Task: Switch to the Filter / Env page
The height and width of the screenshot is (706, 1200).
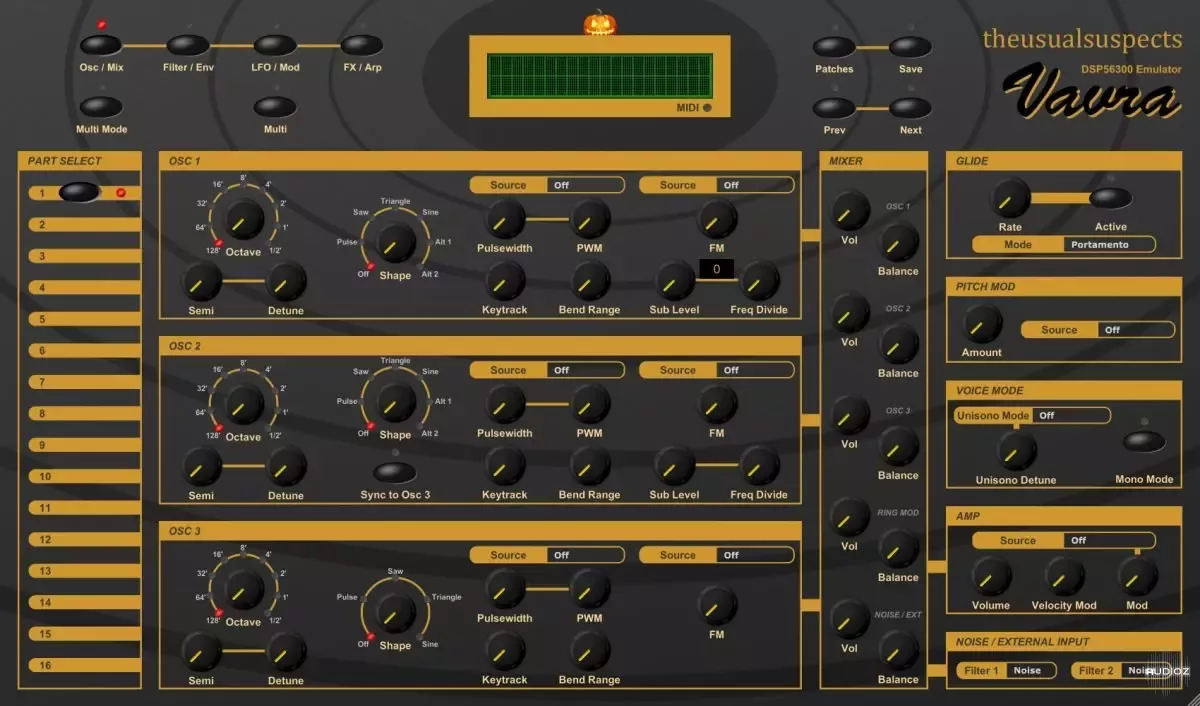Action: pos(188,45)
